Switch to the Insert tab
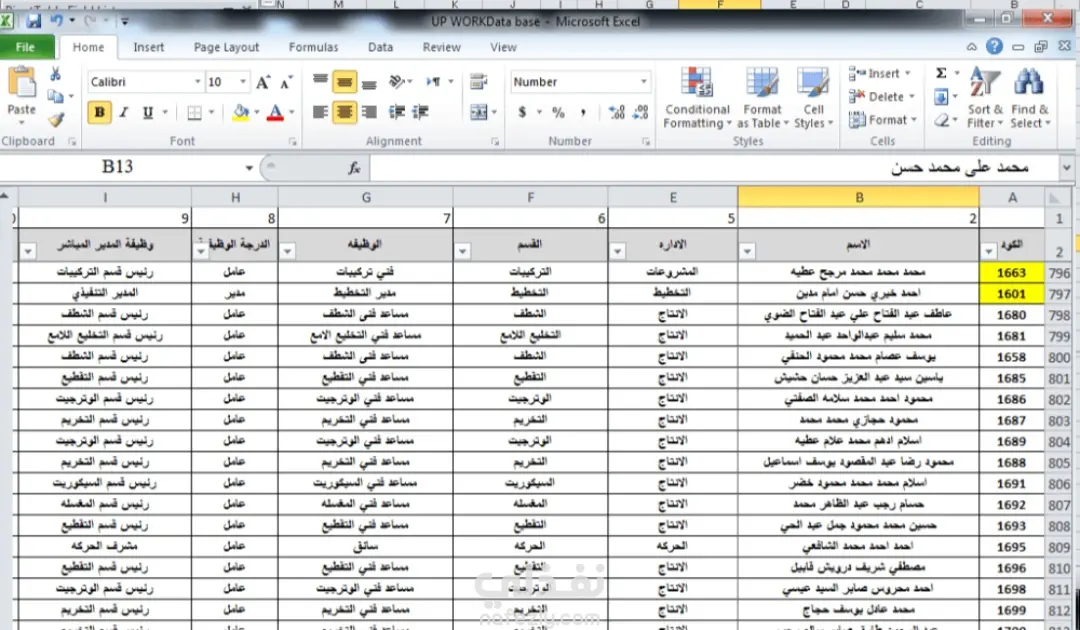This screenshot has width=1080, height=630. (149, 48)
